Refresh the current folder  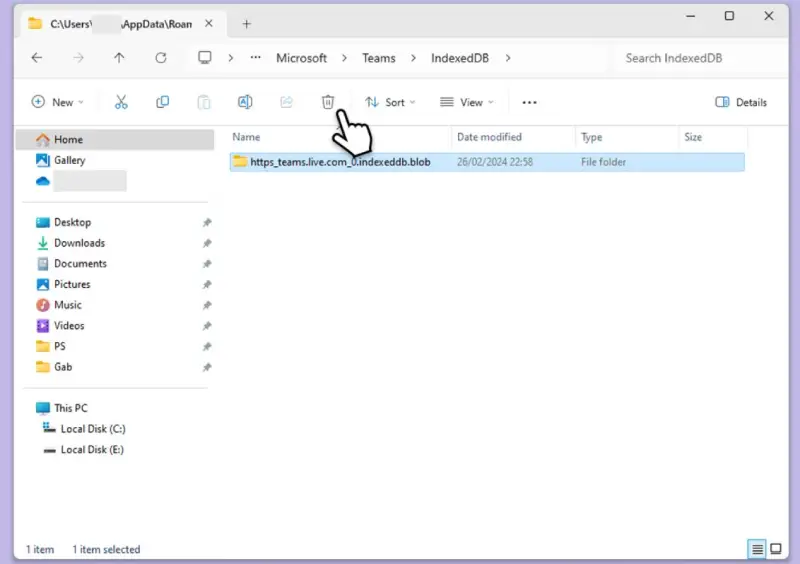161,58
